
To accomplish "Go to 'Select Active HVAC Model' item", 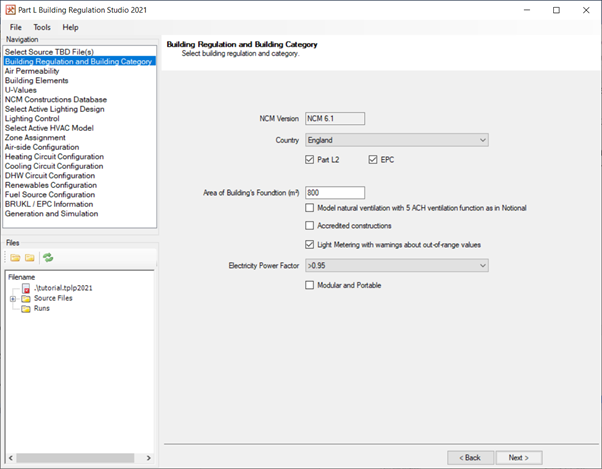I will click(x=49, y=128).
